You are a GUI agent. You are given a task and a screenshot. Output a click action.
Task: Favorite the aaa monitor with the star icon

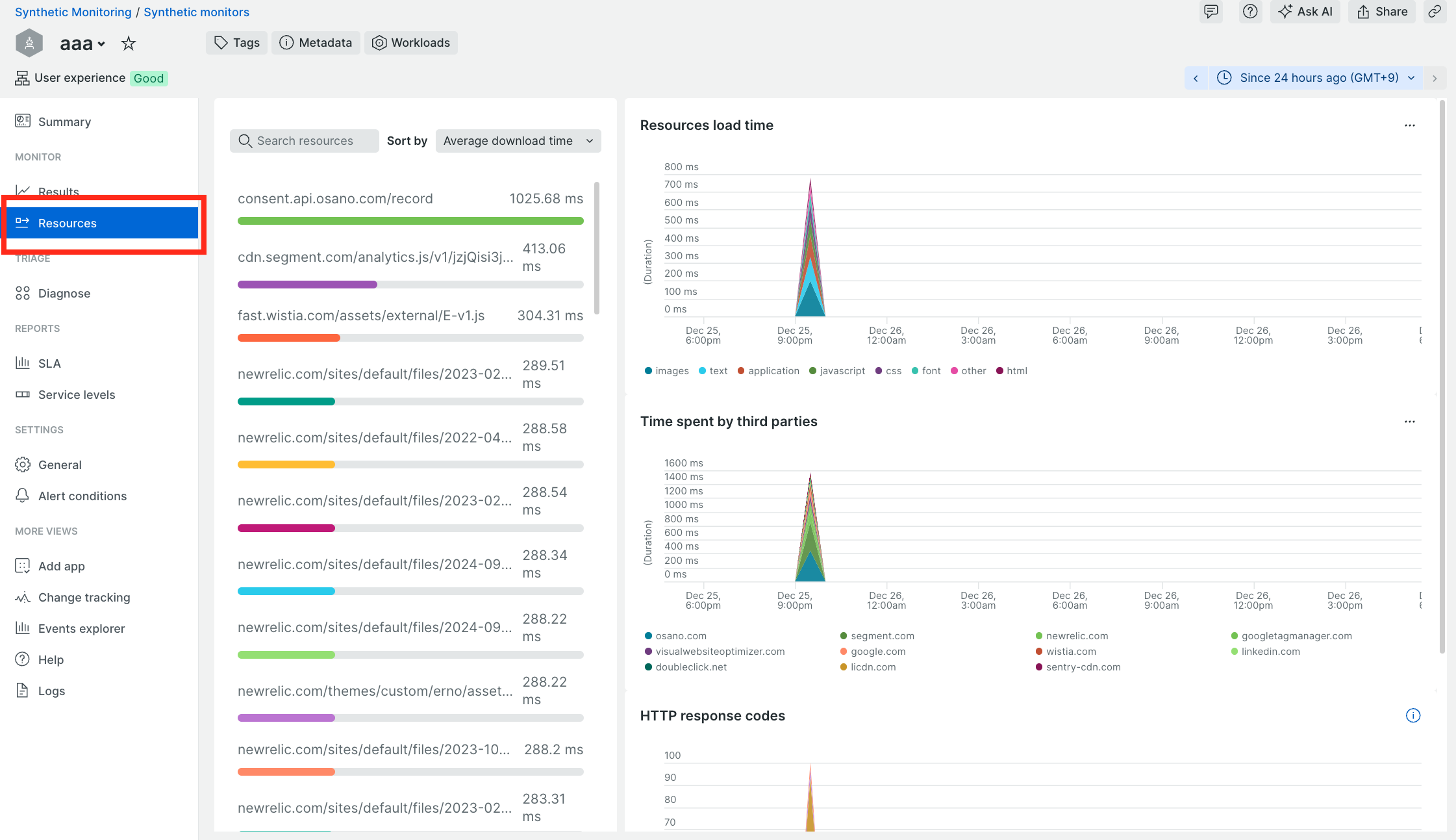(129, 44)
